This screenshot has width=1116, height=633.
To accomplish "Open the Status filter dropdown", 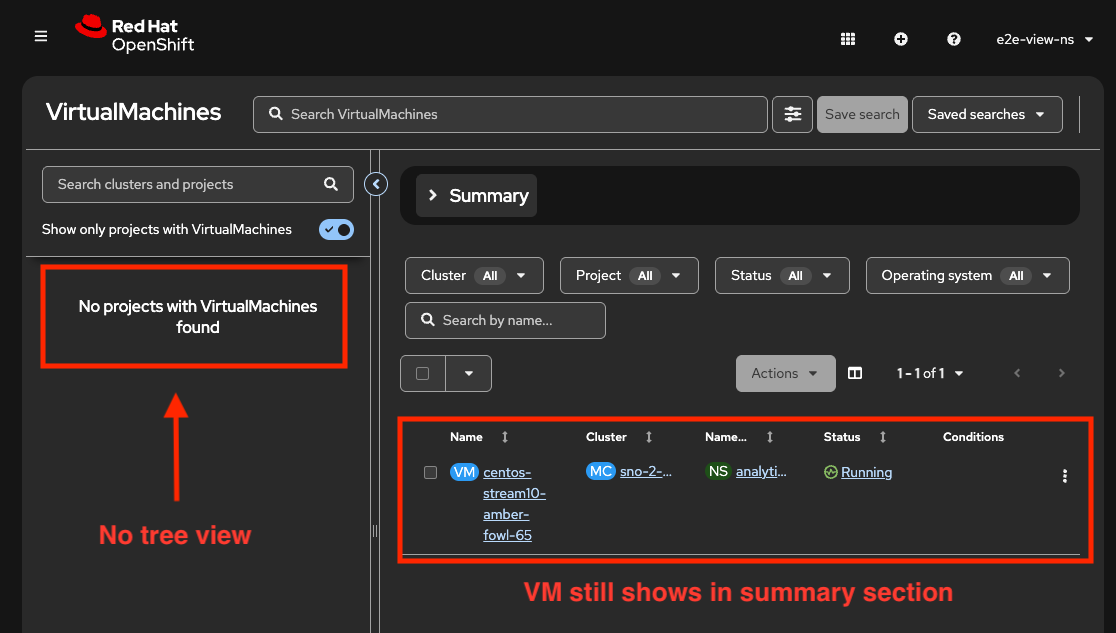I will (x=782, y=276).
